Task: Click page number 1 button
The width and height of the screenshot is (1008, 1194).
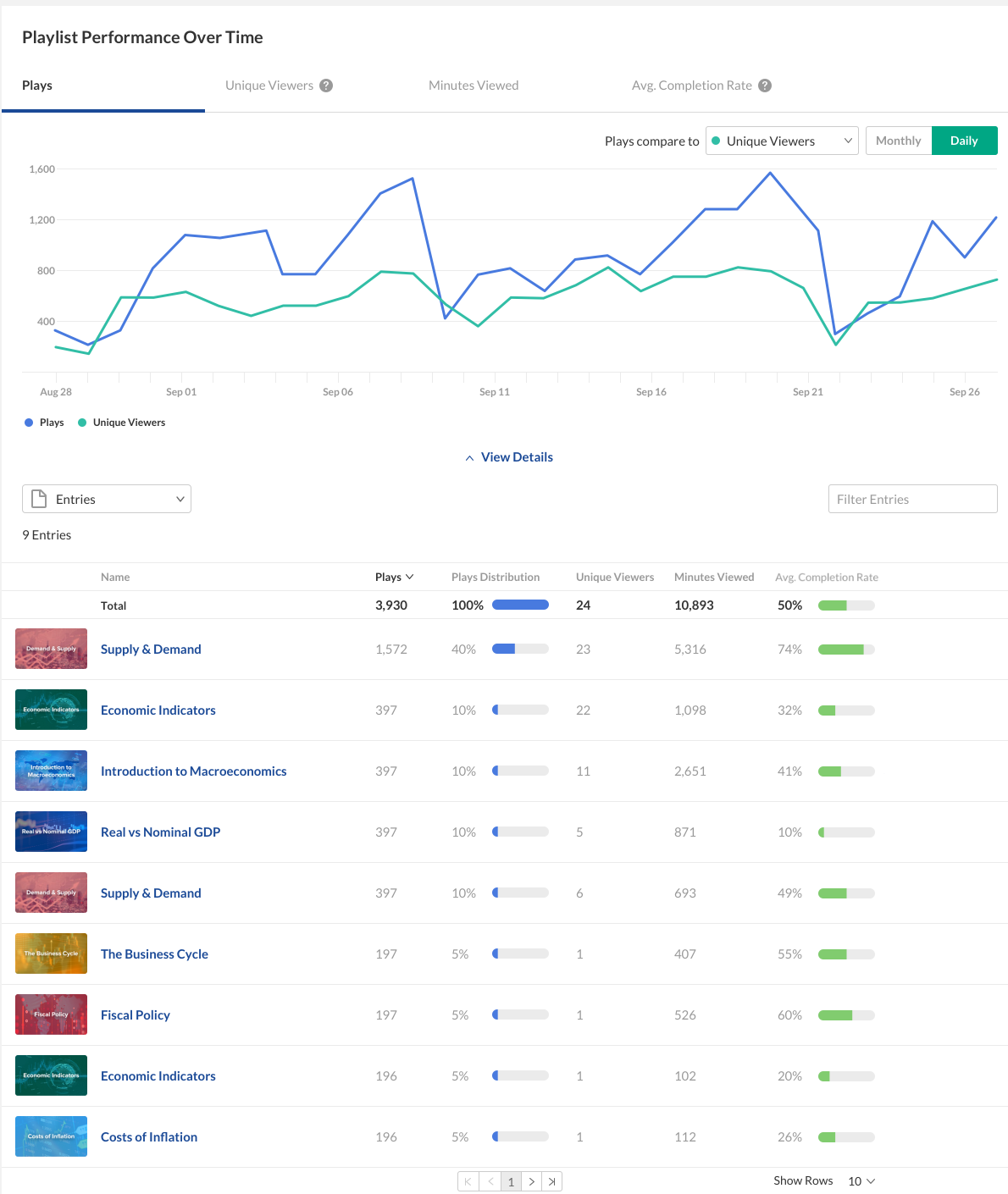Action: 511,1181
